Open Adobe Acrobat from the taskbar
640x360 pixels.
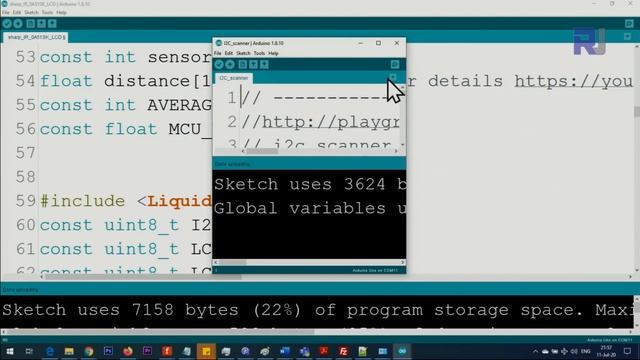(324, 351)
